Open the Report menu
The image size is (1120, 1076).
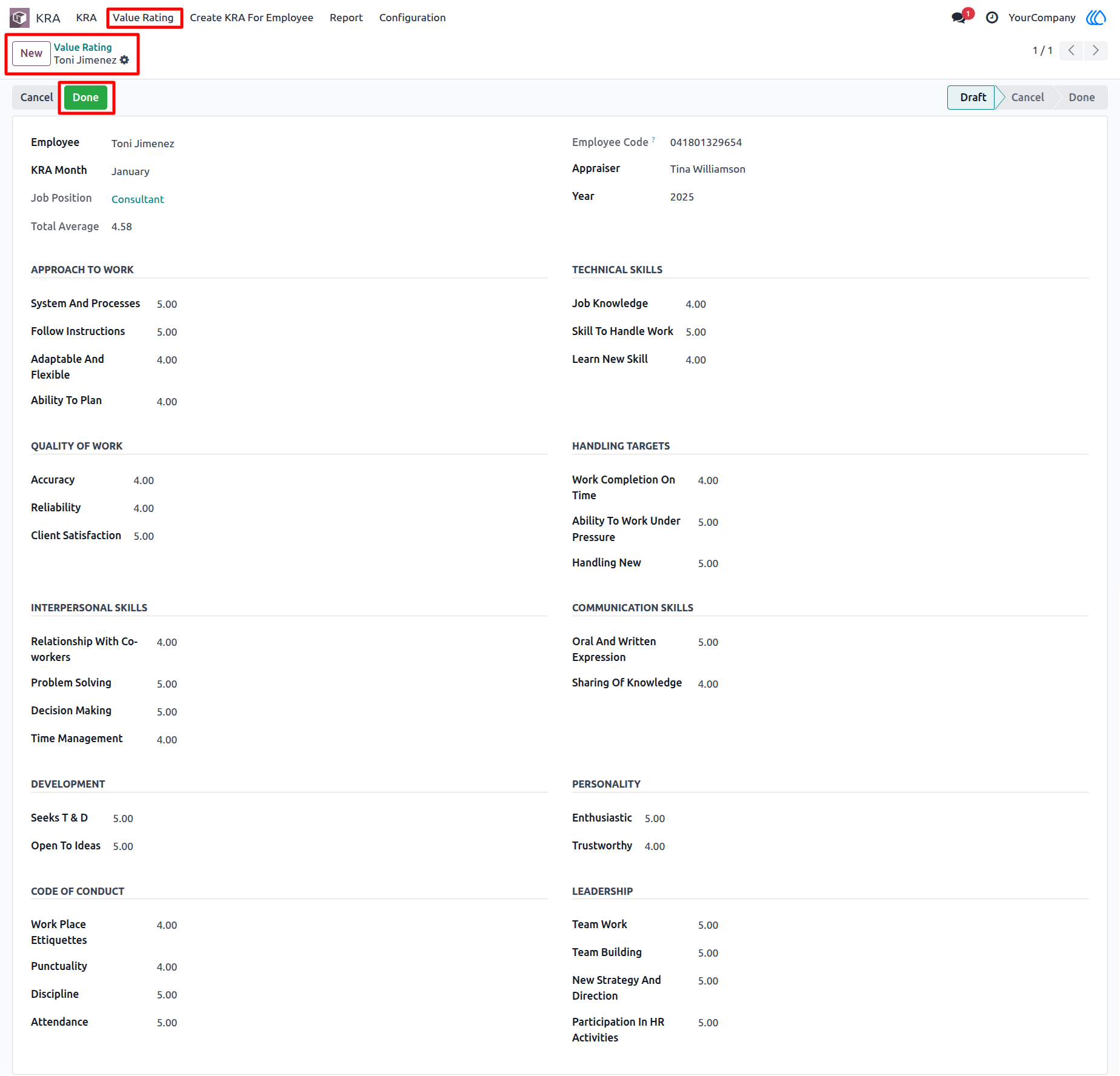tap(346, 18)
